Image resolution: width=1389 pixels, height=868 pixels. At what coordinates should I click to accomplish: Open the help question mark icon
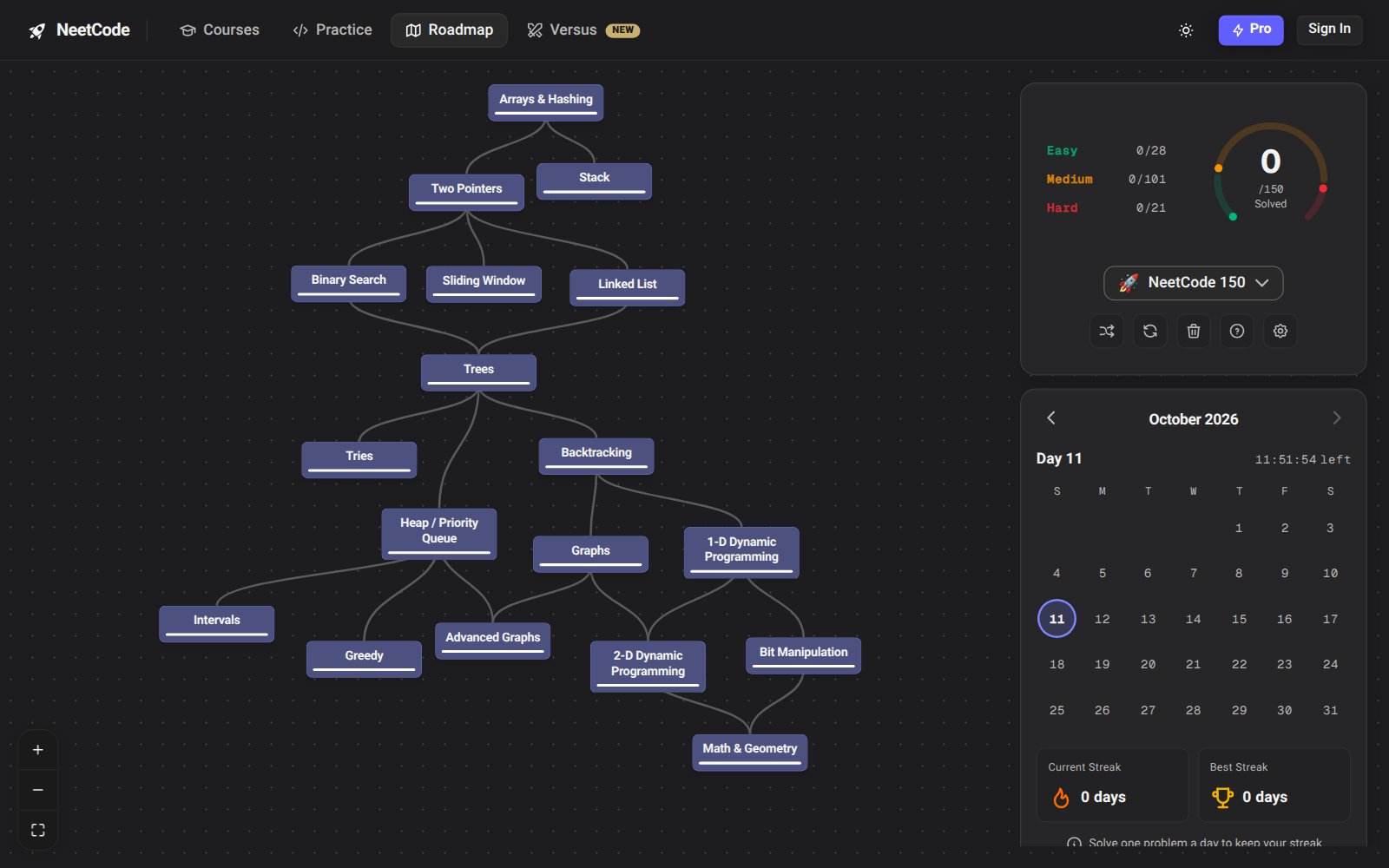(x=1237, y=331)
